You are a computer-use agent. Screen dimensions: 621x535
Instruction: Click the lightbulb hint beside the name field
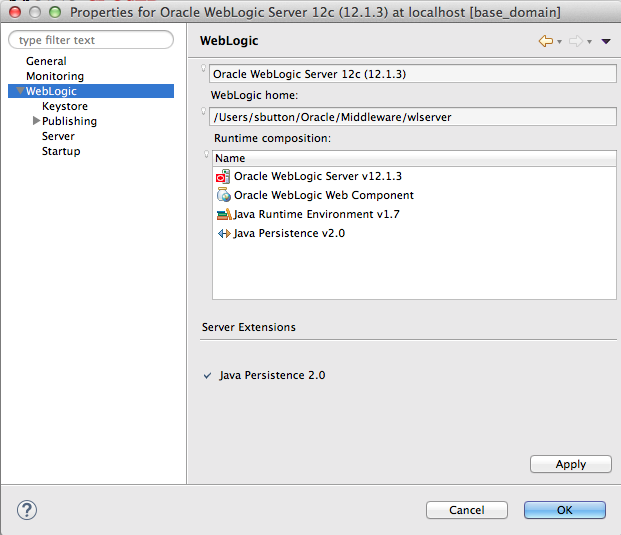pos(204,68)
